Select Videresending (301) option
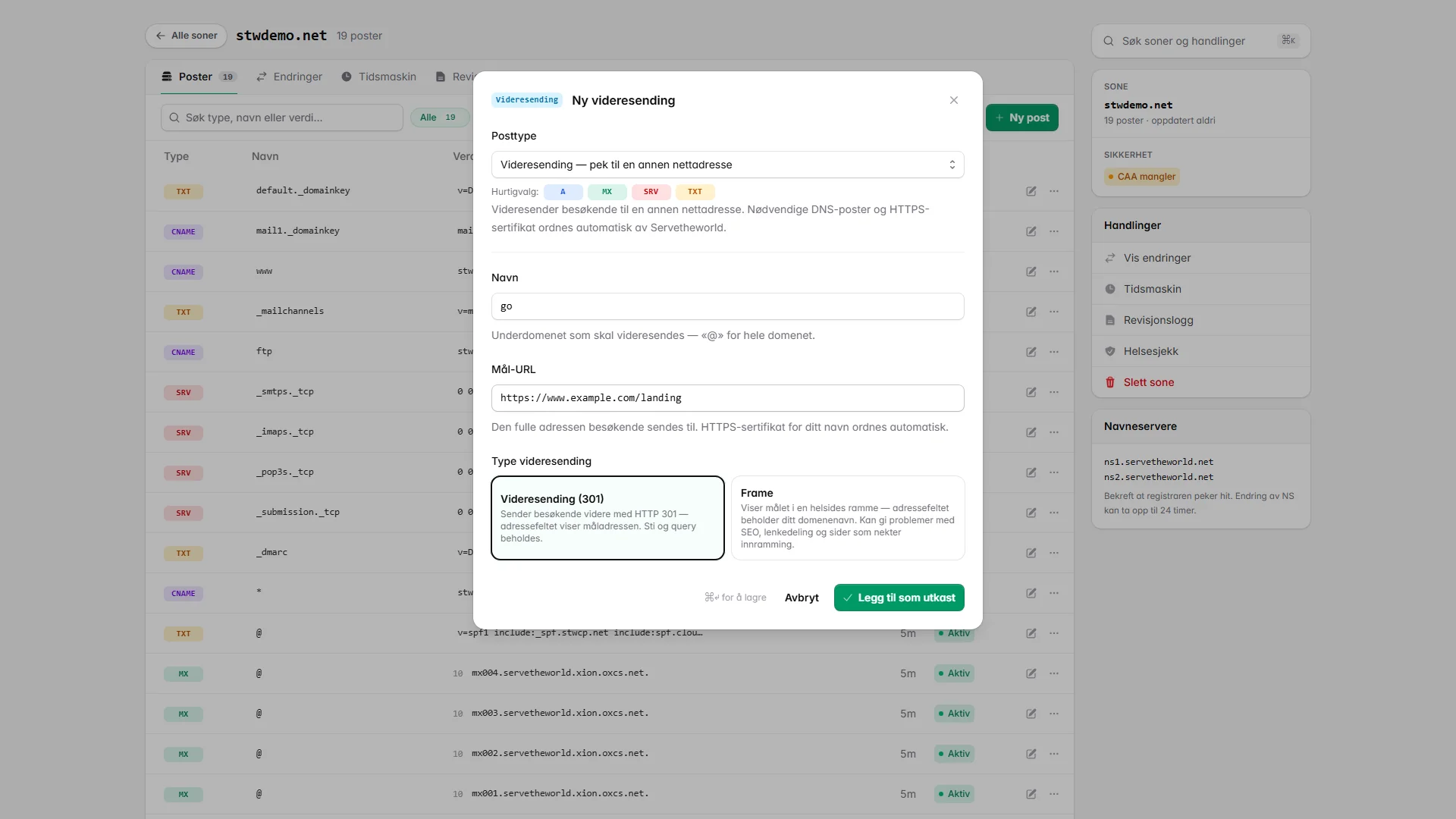The width and height of the screenshot is (1456, 819). [x=607, y=518]
